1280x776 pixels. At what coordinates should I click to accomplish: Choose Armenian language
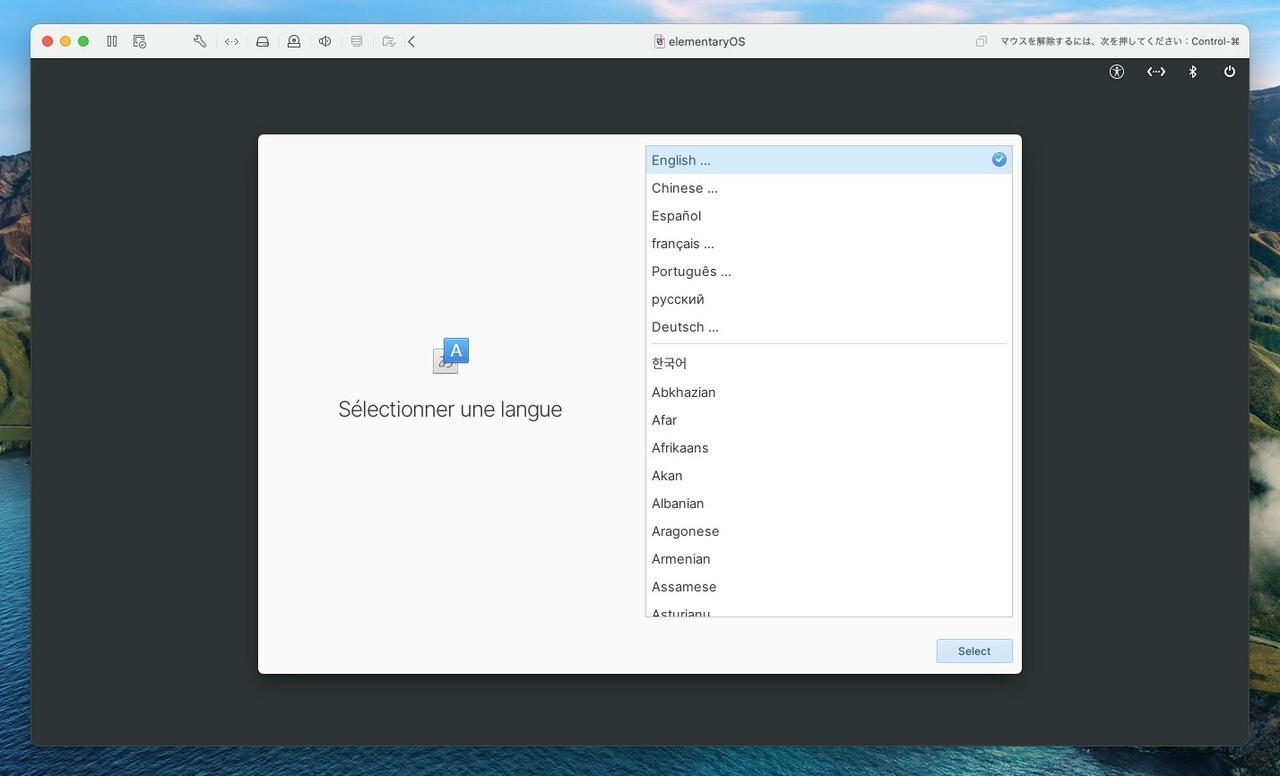point(829,559)
